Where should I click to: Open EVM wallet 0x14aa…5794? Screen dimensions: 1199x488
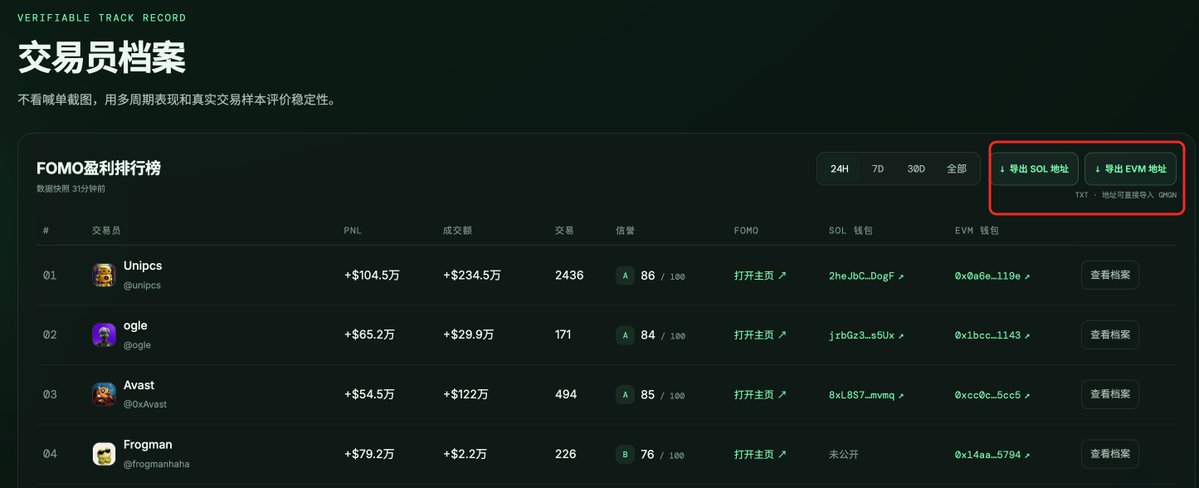click(992, 455)
